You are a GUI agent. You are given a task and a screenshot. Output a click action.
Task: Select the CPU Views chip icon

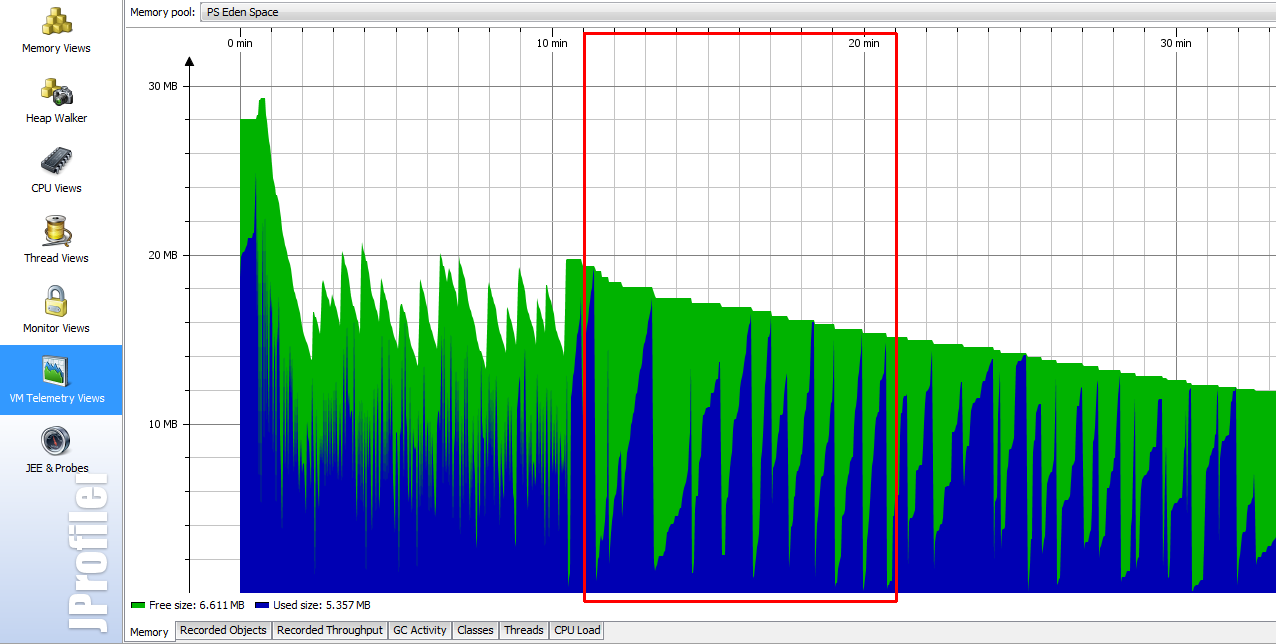(56, 161)
